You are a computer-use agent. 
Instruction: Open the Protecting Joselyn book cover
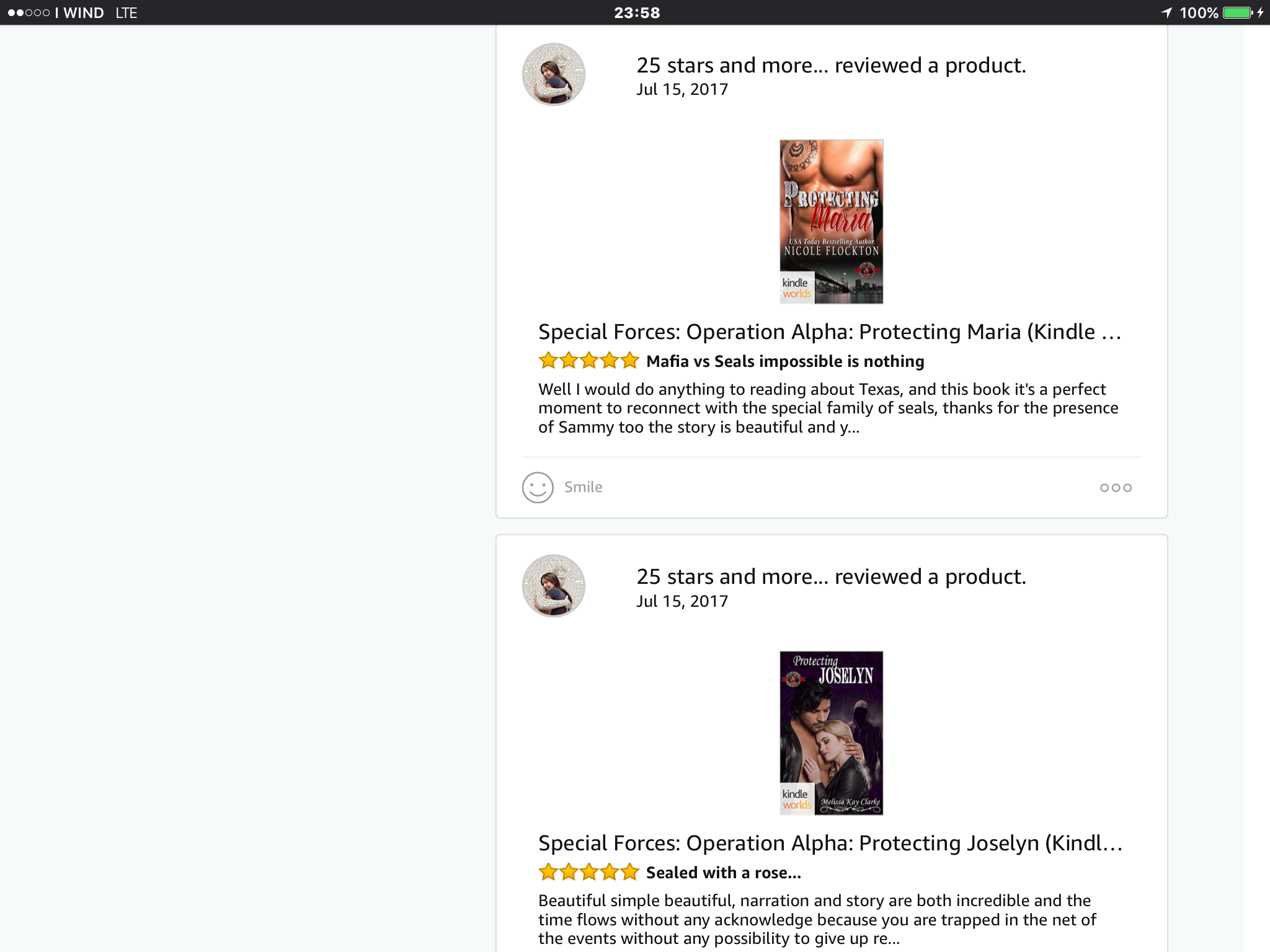coord(831,733)
